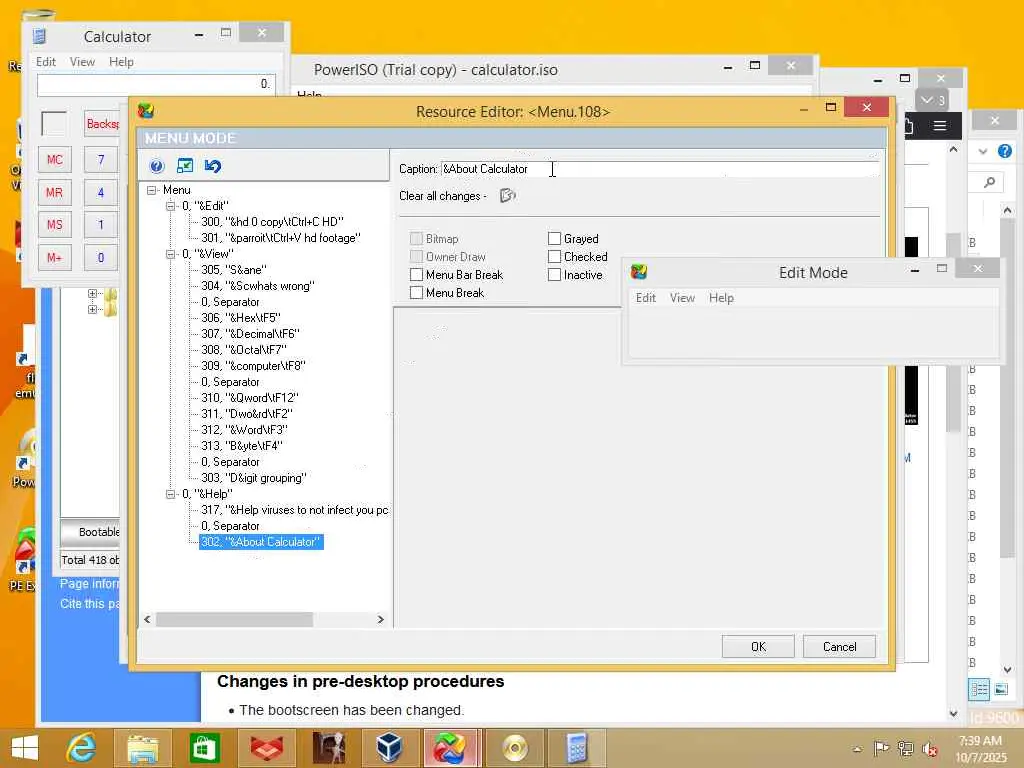Viewport: 1024px width, 768px height.
Task: Collapse the "&View" tree node
Action: pos(170,254)
